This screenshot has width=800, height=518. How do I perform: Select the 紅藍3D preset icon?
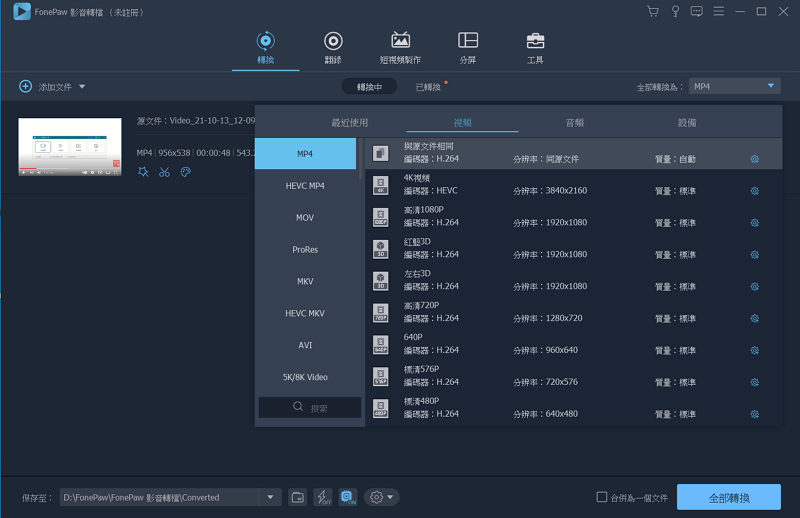381,249
